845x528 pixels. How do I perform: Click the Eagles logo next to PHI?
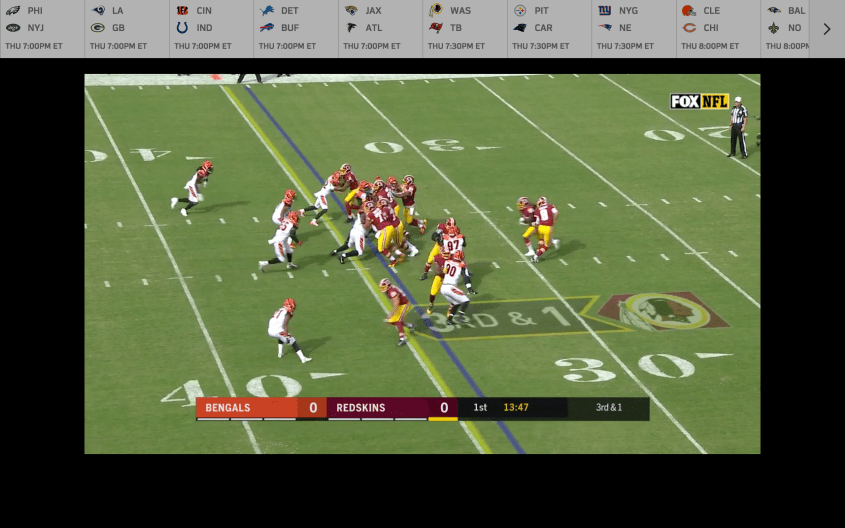point(13,11)
